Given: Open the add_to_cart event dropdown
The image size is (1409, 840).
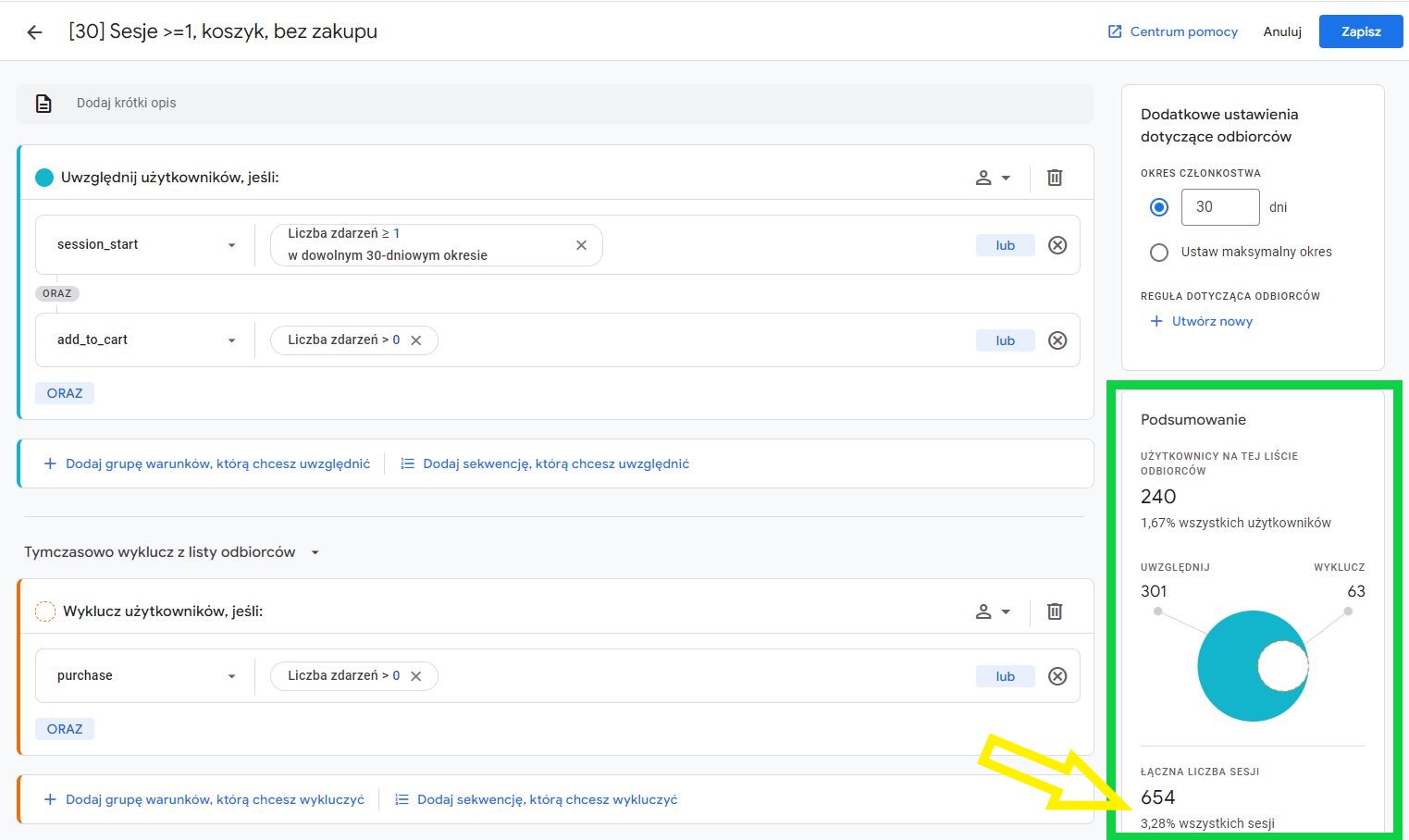Looking at the screenshot, I should [146, 340].
